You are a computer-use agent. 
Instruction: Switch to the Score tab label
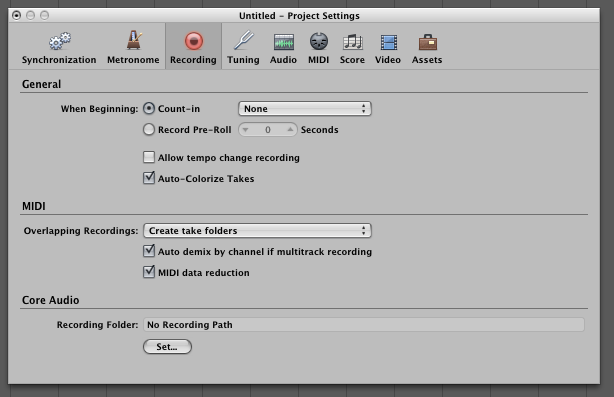click(352, 60)
